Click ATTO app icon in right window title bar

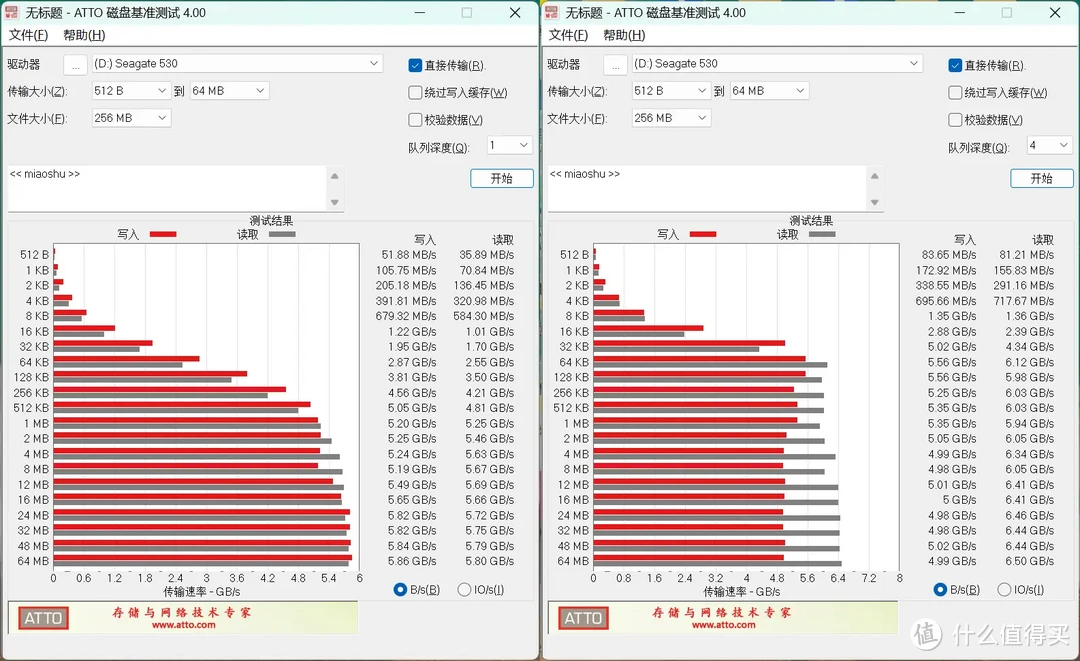[x=552, y=12]
